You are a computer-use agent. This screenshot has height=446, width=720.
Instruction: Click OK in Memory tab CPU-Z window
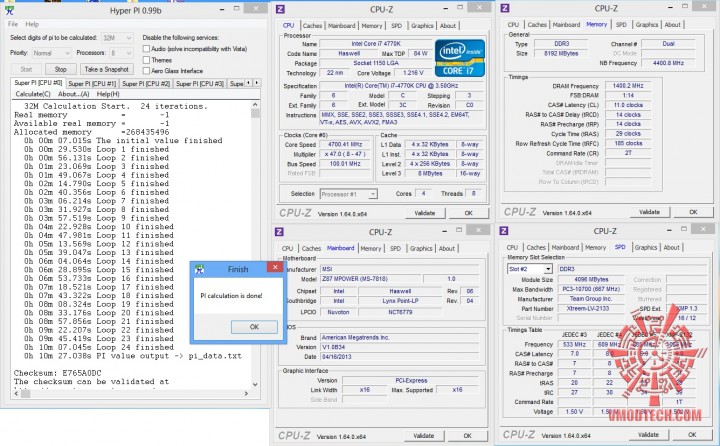pos(693,212)
